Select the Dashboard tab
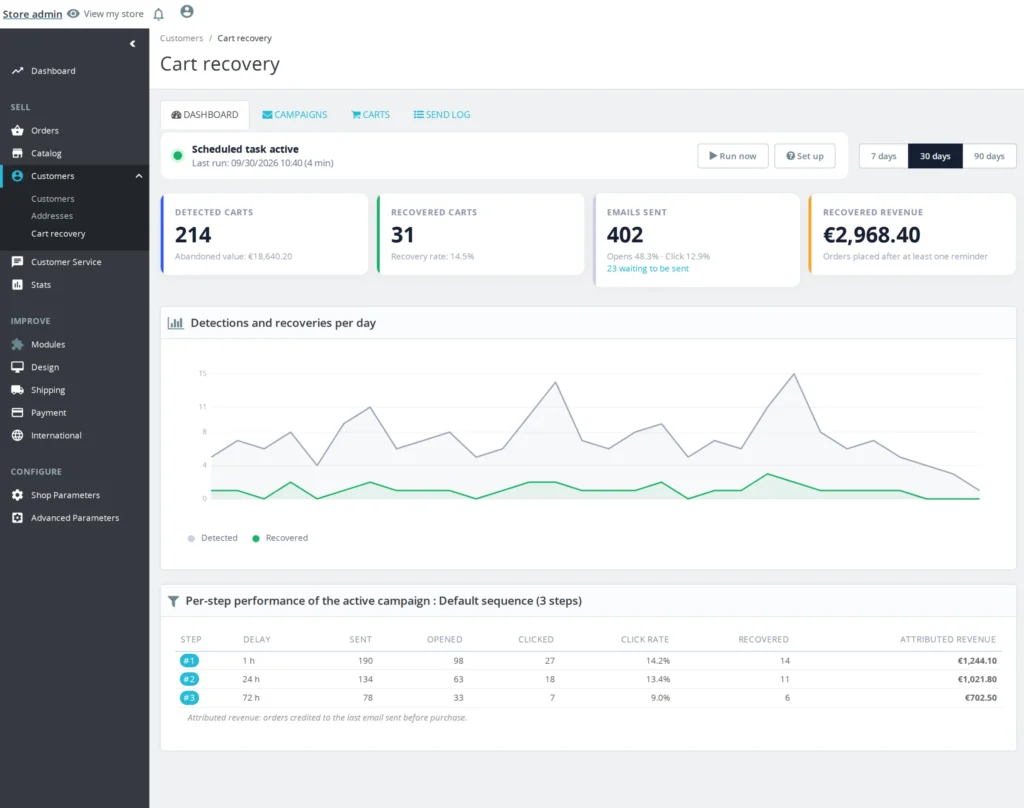This screenshot has width=1024, height=808. click(205, 115)
